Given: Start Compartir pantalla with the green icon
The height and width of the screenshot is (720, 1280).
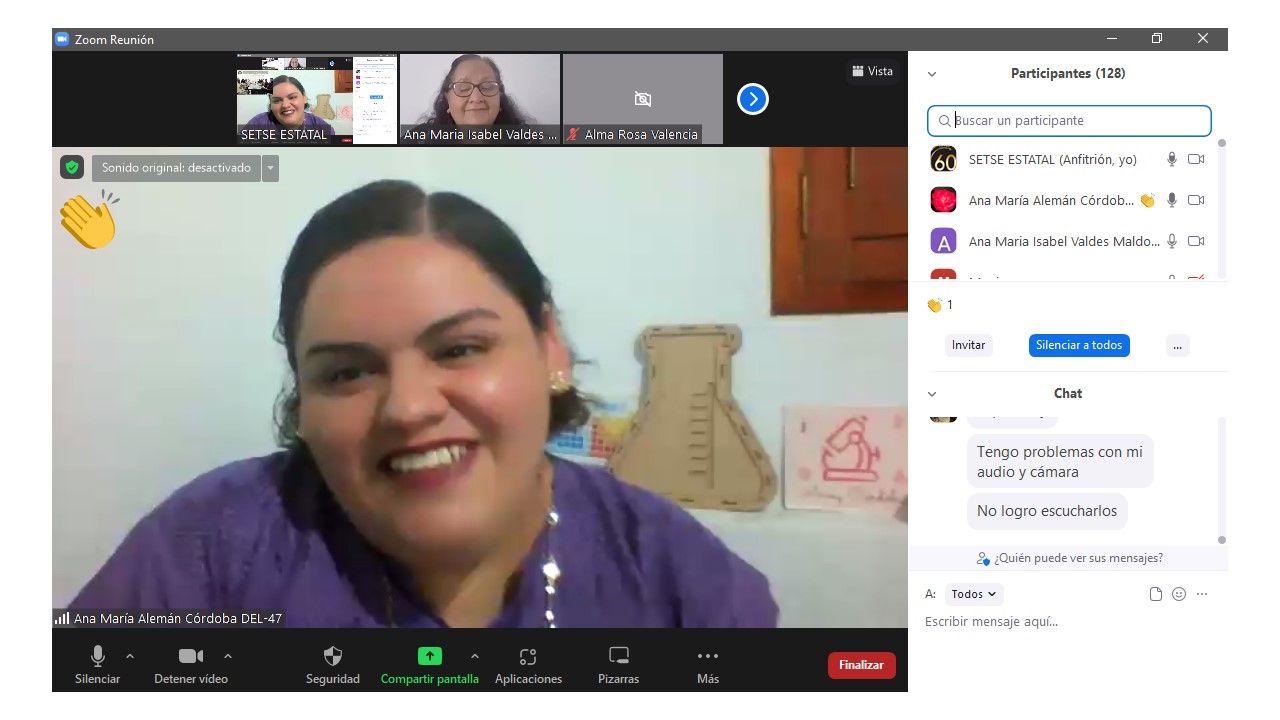Looking at the screenshot, I should click(429, 656).
